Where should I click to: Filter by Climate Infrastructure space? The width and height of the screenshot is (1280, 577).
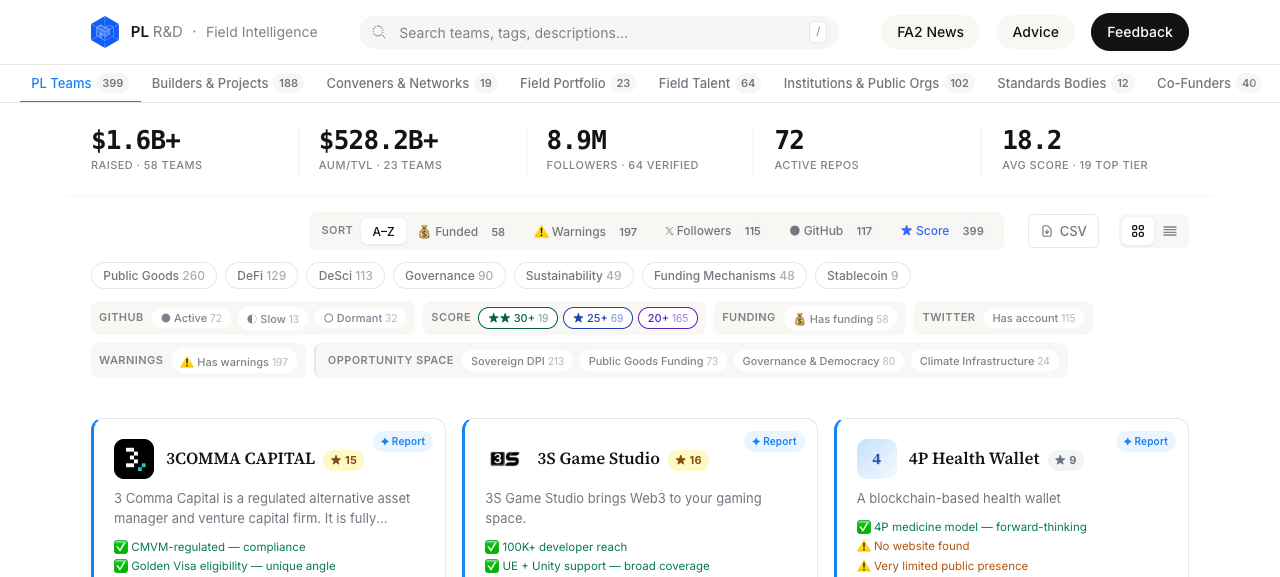pyautogui.click(x=985, y=361)
